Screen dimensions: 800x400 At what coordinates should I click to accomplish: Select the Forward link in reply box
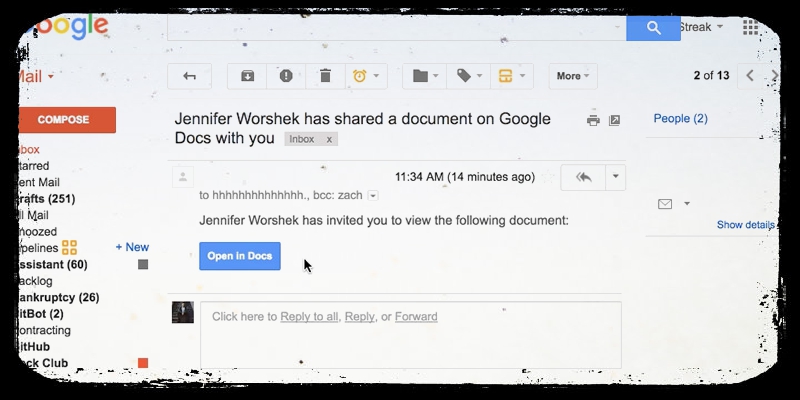[416, 317]
